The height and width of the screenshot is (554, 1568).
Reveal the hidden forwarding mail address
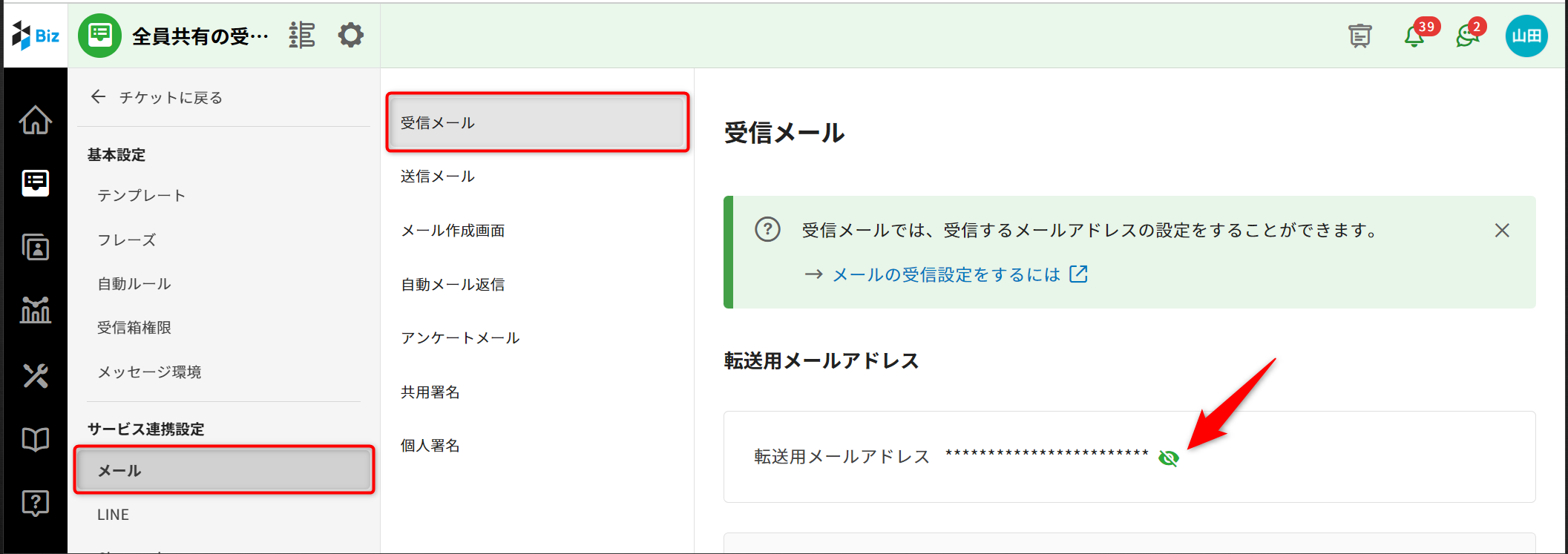(x=1168, y=458)
